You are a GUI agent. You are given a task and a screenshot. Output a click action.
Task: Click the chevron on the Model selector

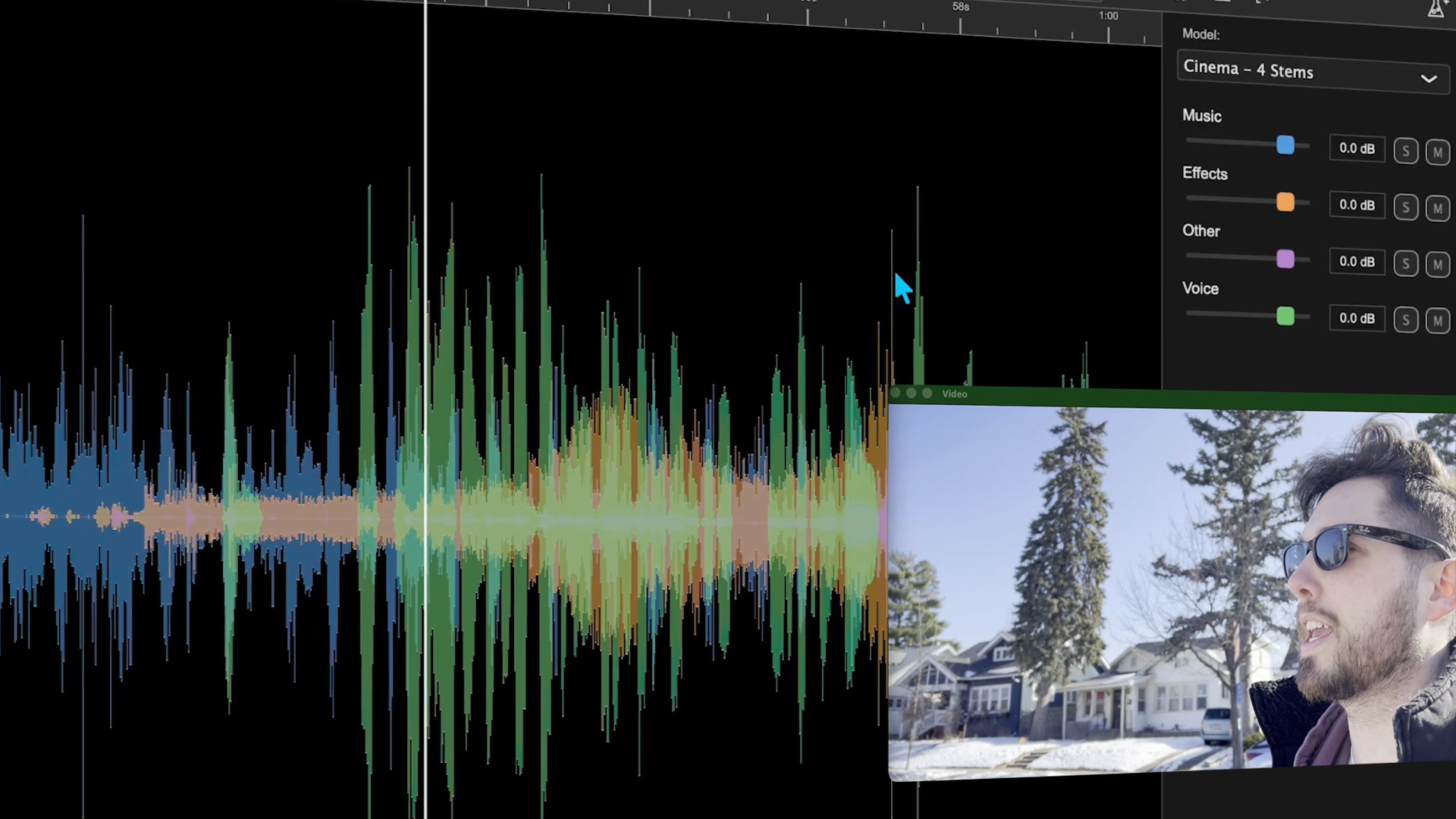coord(1429,79)
